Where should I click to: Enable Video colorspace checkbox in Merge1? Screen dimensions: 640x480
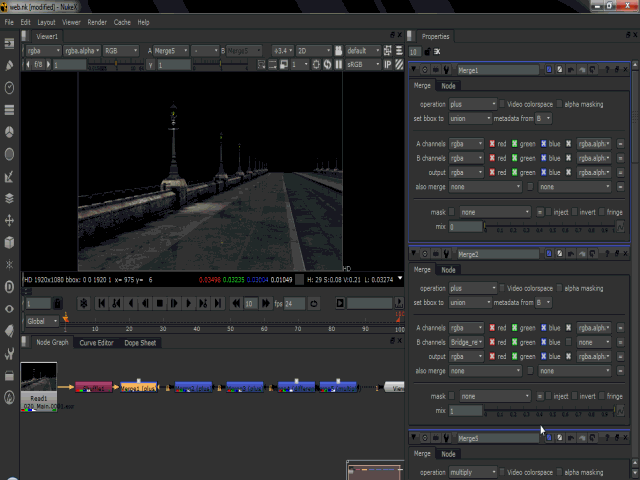(x=502, y=104)
